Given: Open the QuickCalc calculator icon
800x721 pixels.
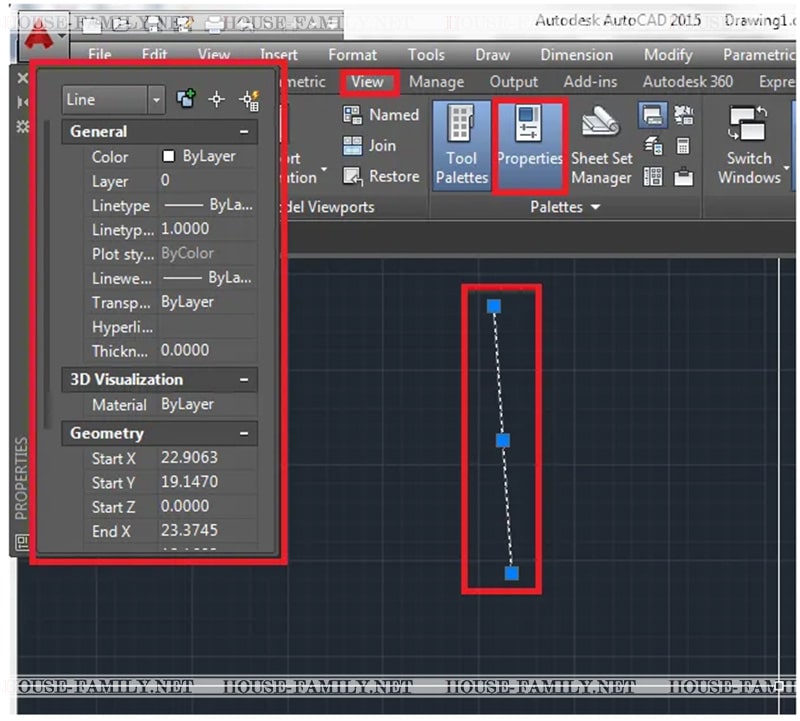Looking at the screenshot, I should click(683, 146).
